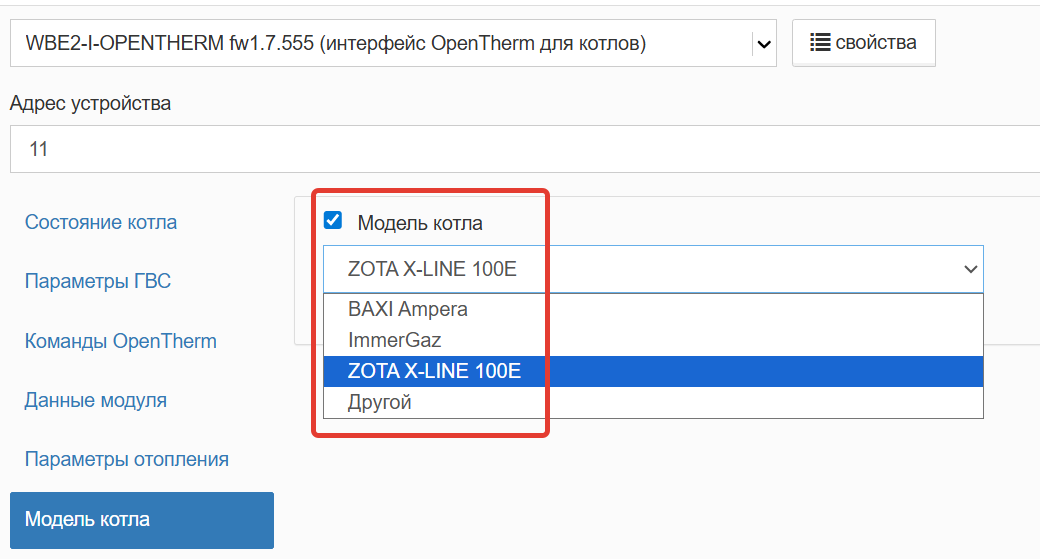Click the list icon in the свойства button

coord(820,43)
